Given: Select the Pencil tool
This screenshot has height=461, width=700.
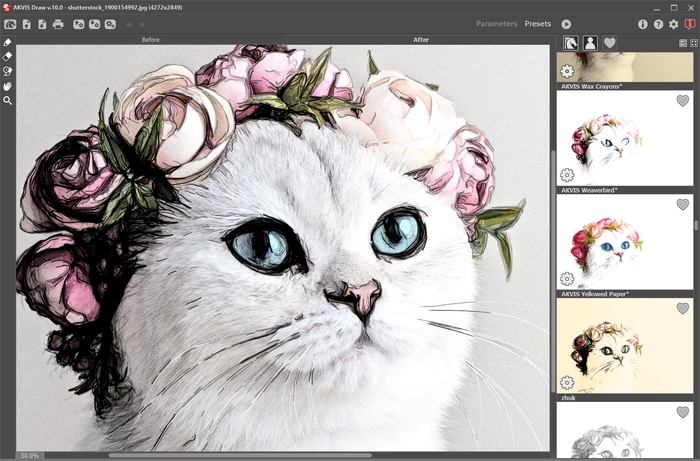Looking at the screenshot, I should [7, 42].
